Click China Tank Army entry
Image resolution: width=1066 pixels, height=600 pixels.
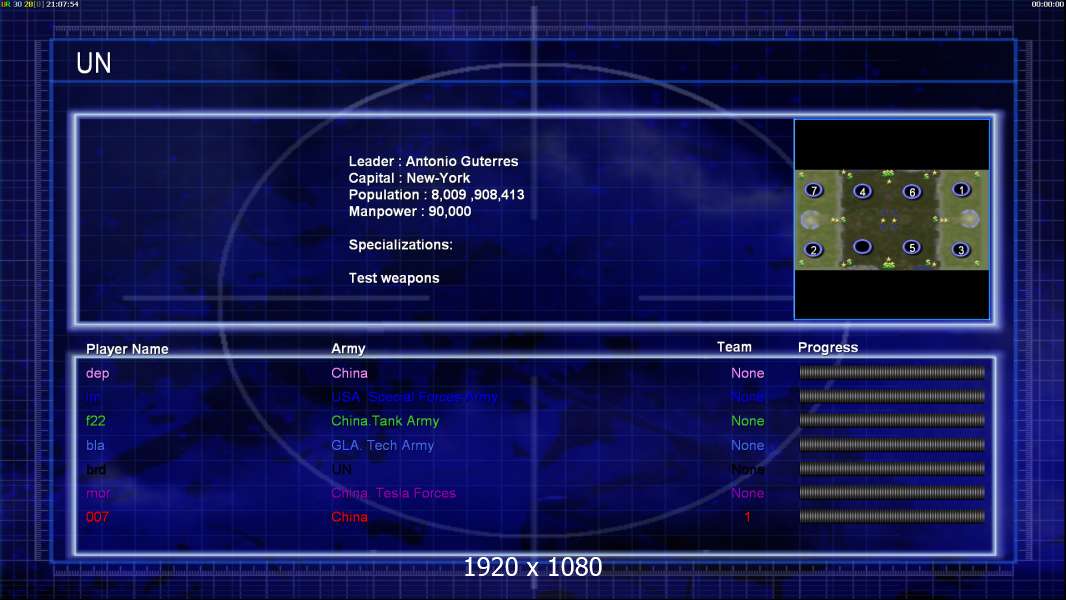385,421
